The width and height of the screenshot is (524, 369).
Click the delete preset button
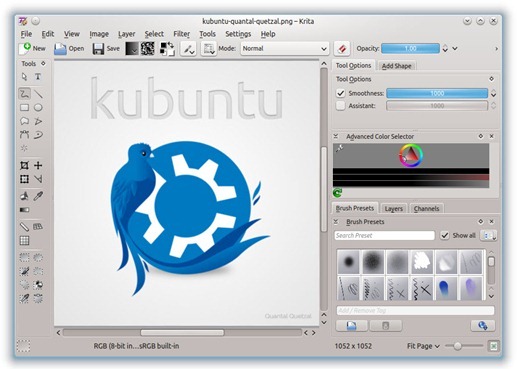386,326
